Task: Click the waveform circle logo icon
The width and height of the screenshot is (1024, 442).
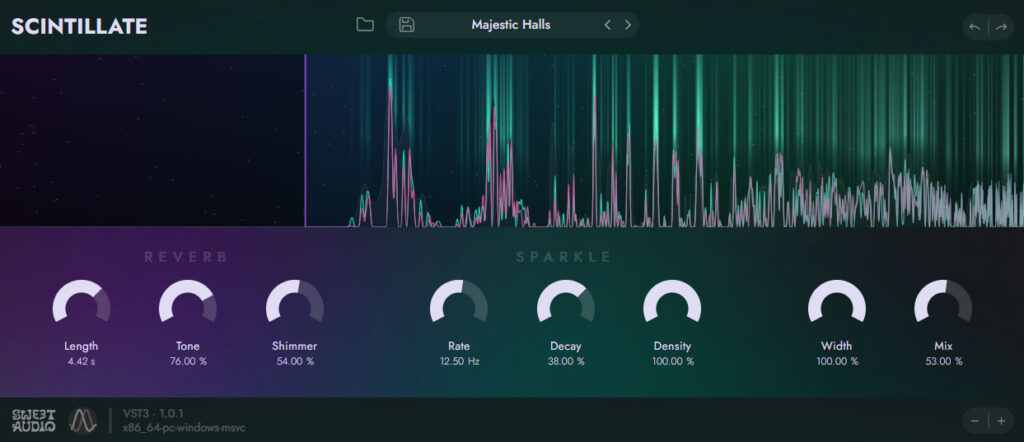Action: [x=83, y=420]
